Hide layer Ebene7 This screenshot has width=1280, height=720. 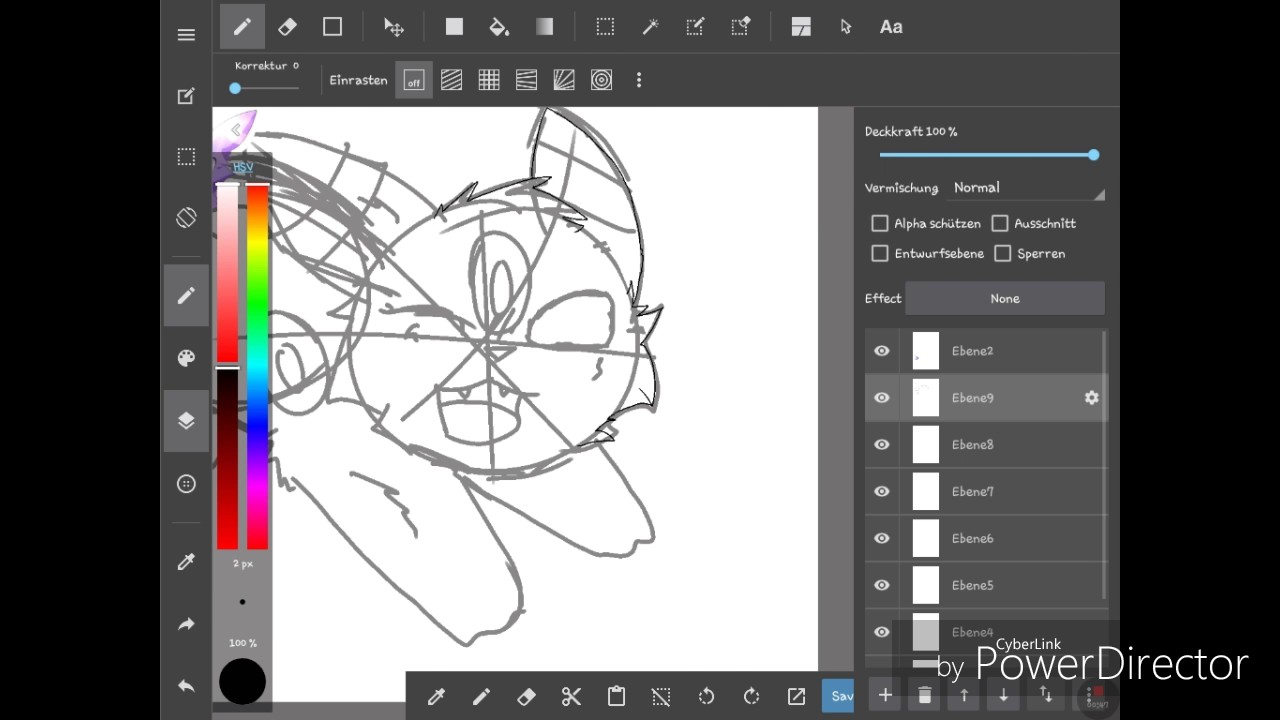point(882,492)
